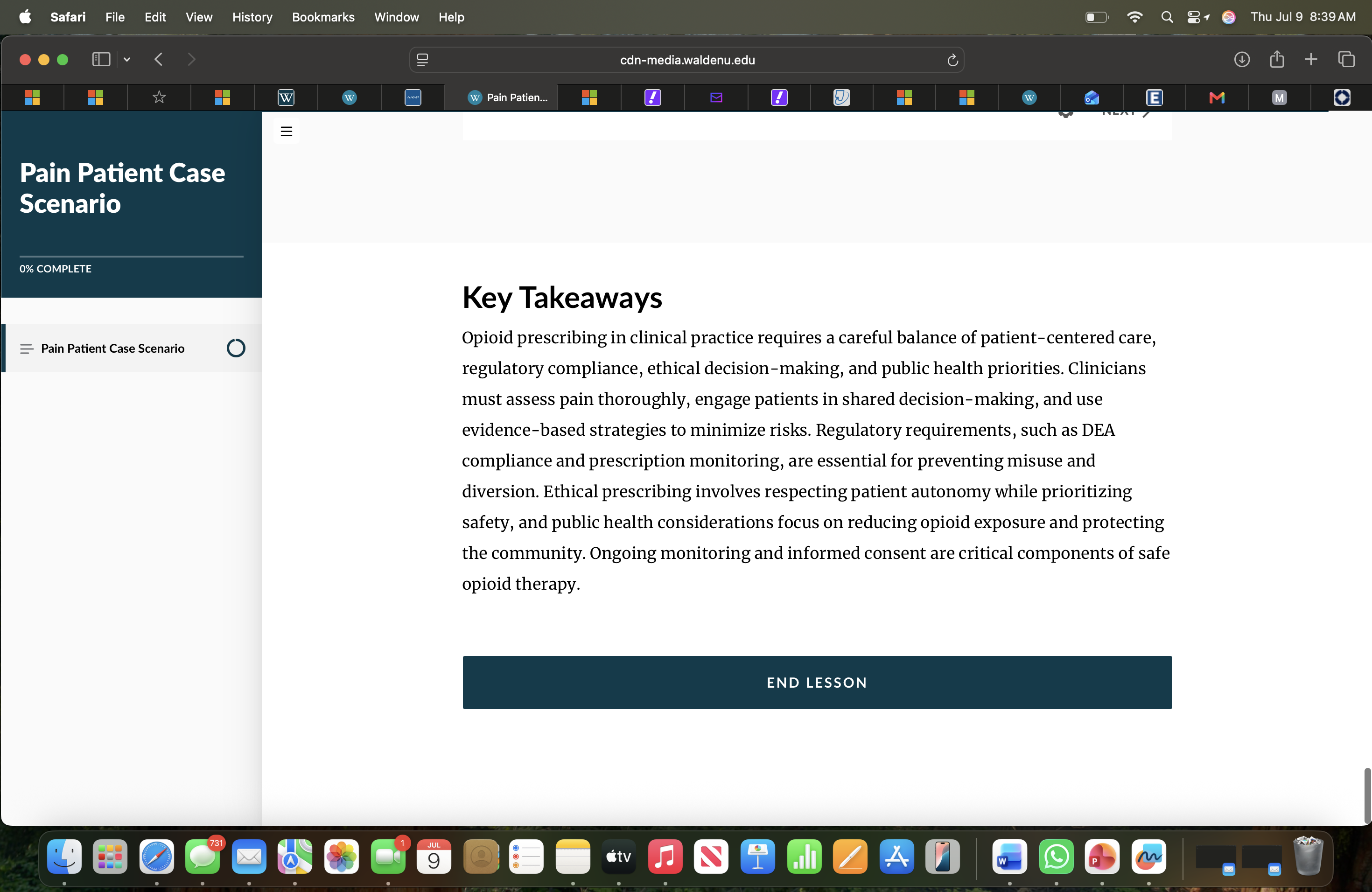The width and height of the screenshot is (1372, 892).
Task: Open the Gmail tab icon
Action: (1217, 98)
